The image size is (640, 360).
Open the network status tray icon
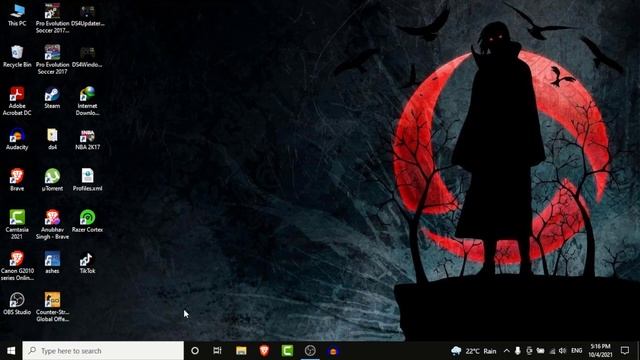pyautogui.click(x=552, y=351)
